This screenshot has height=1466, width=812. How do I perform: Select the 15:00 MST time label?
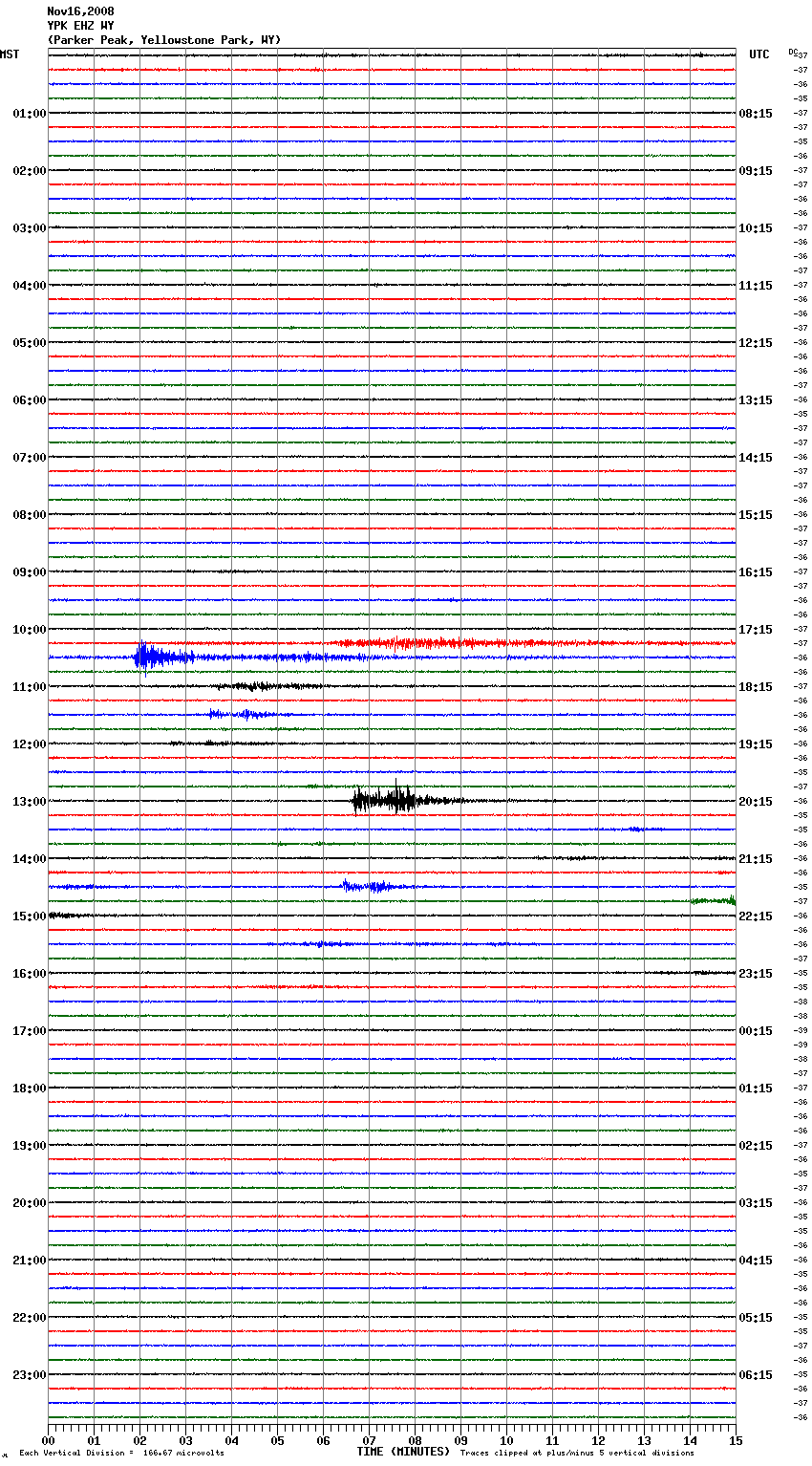tap(29, 916)
